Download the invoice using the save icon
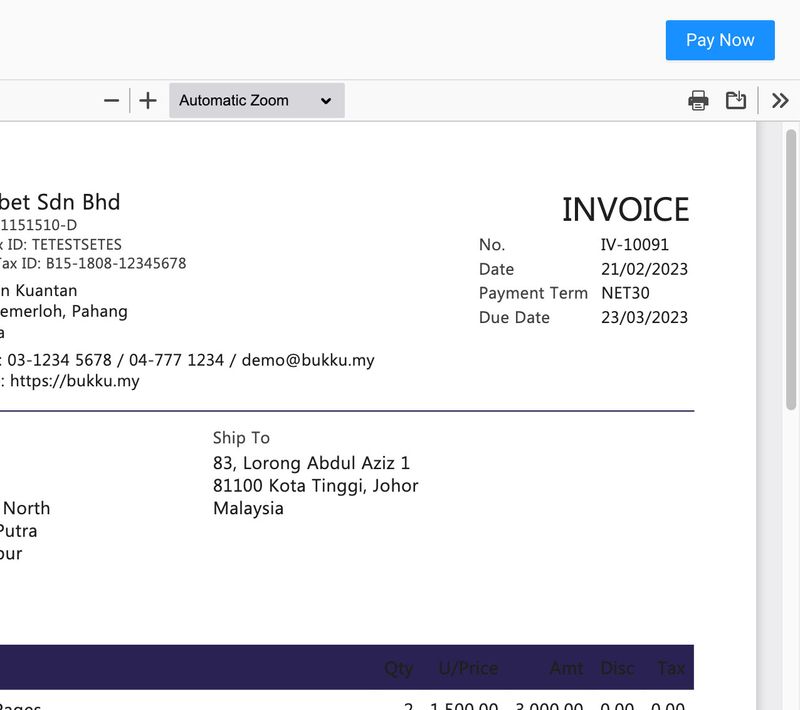This screenshot has width=800, height=710. (736, 100)
